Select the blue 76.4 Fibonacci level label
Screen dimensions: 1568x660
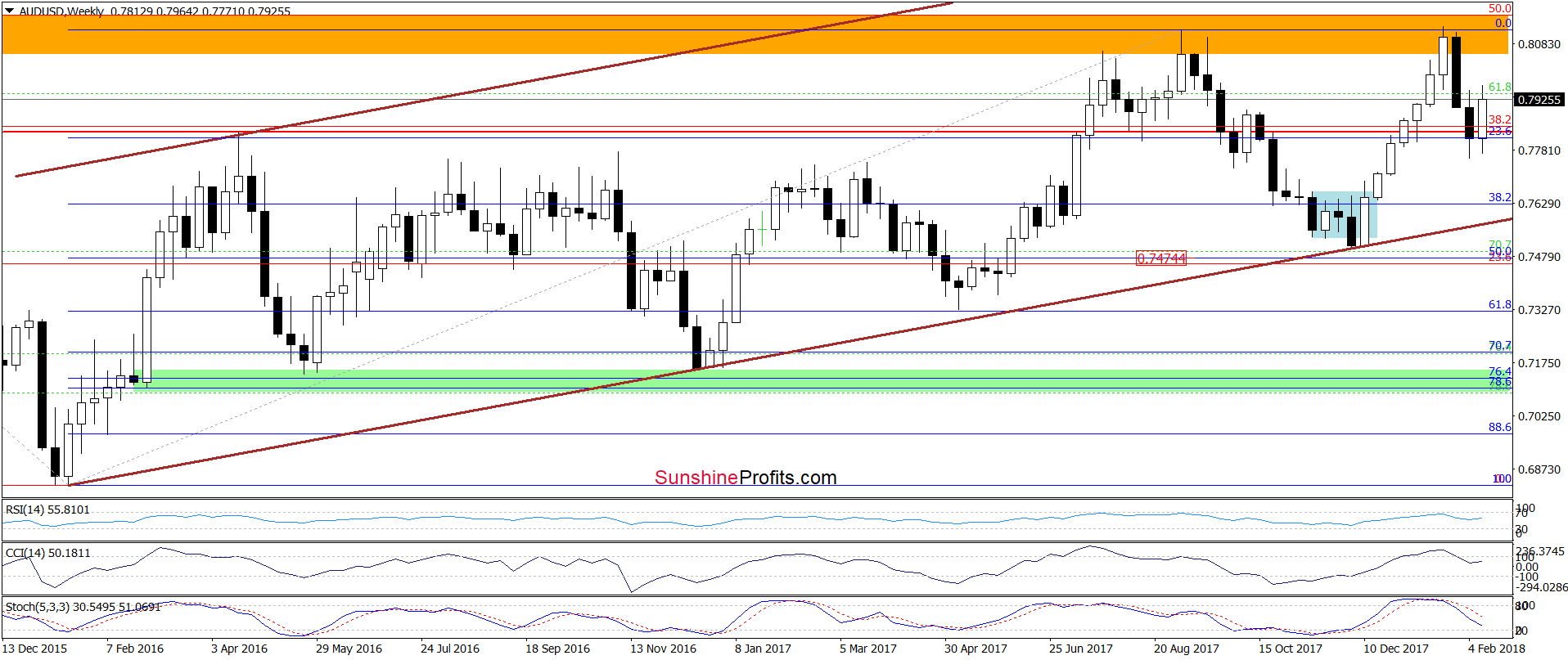click(x=1499, y=371)
